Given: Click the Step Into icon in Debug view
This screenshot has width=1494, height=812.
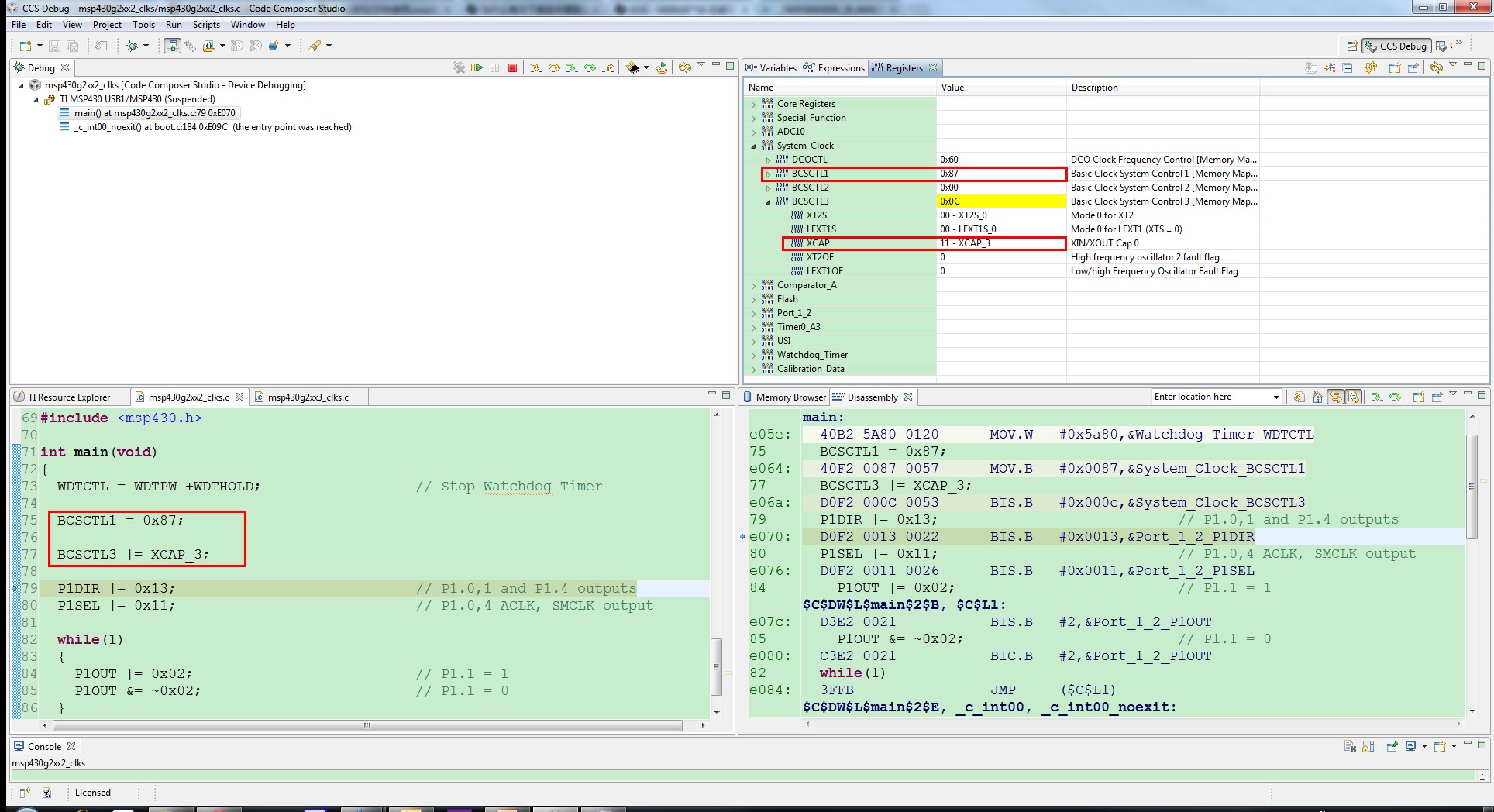Looking at the screenshot, I should tap(535, 68).
